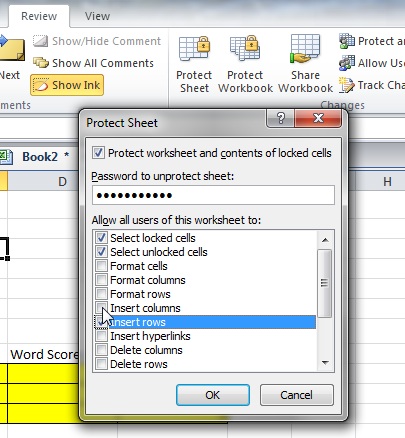Enable the Insert hyperlinks checkbox
This screenshot has width=405, height=438.
pyautogui.click(x=101, y=336)
